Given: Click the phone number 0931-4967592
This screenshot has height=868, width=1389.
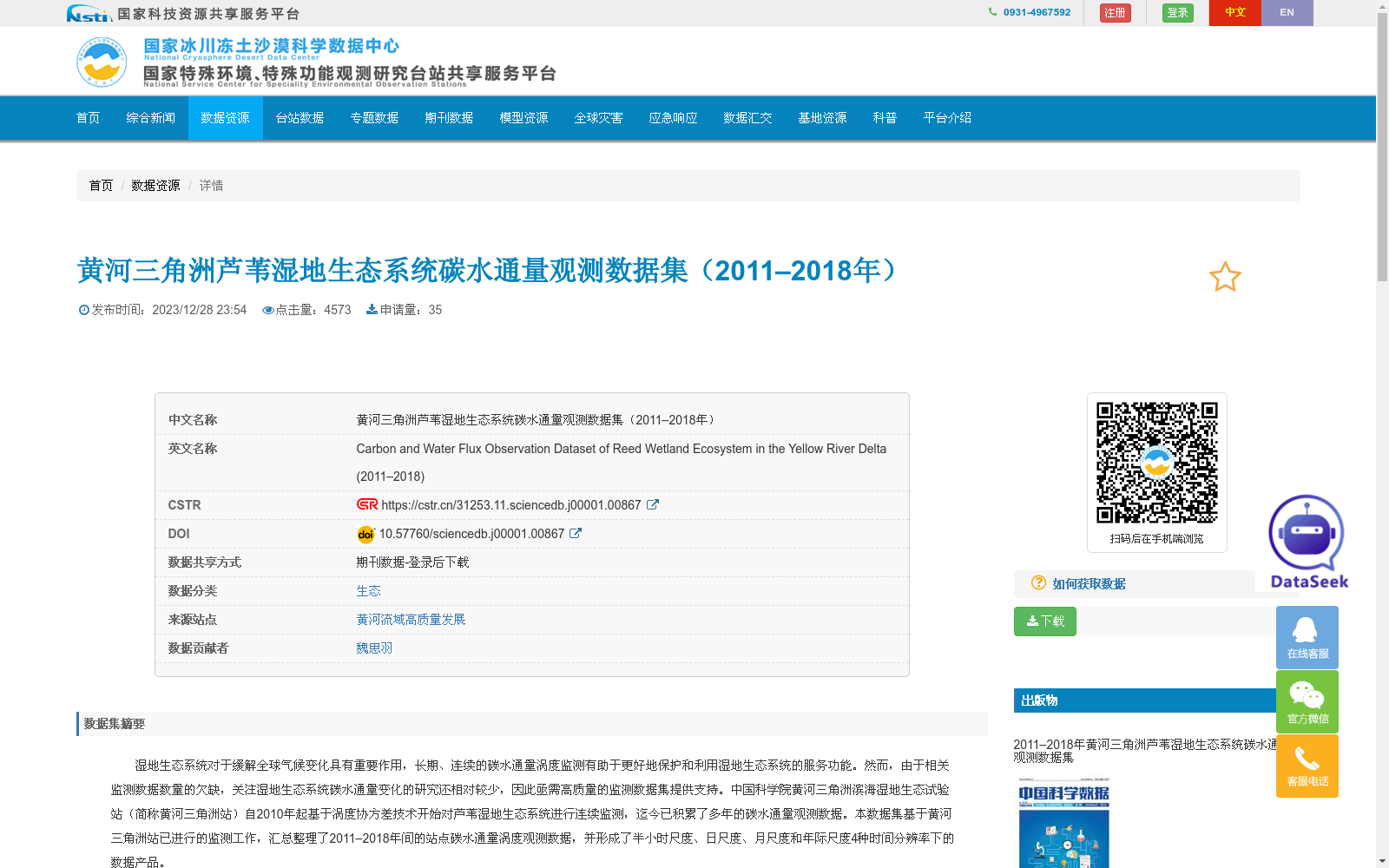Looking at the screenshot, I should (1037, 12).
